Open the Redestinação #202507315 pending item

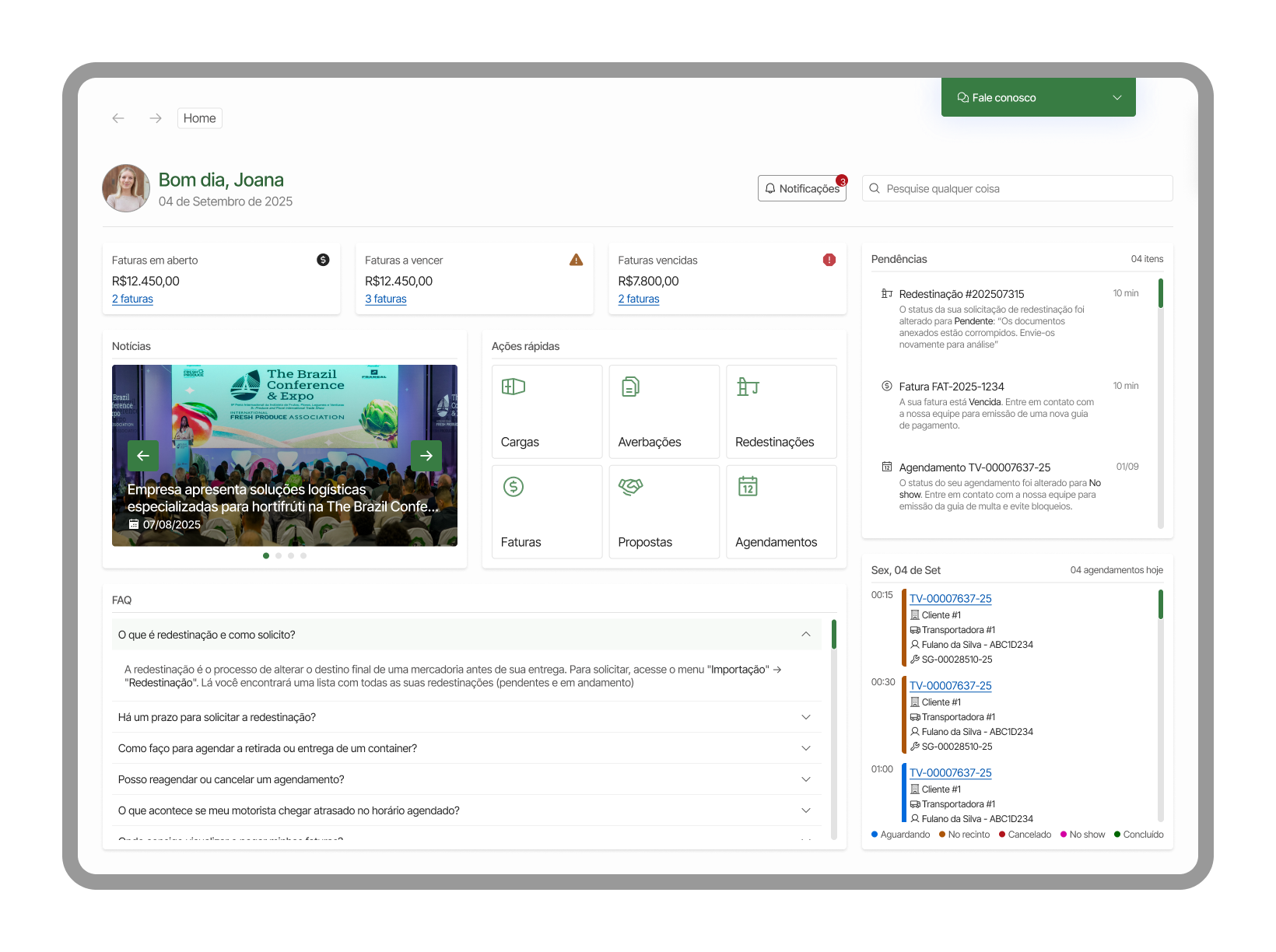click(1010, 319)
